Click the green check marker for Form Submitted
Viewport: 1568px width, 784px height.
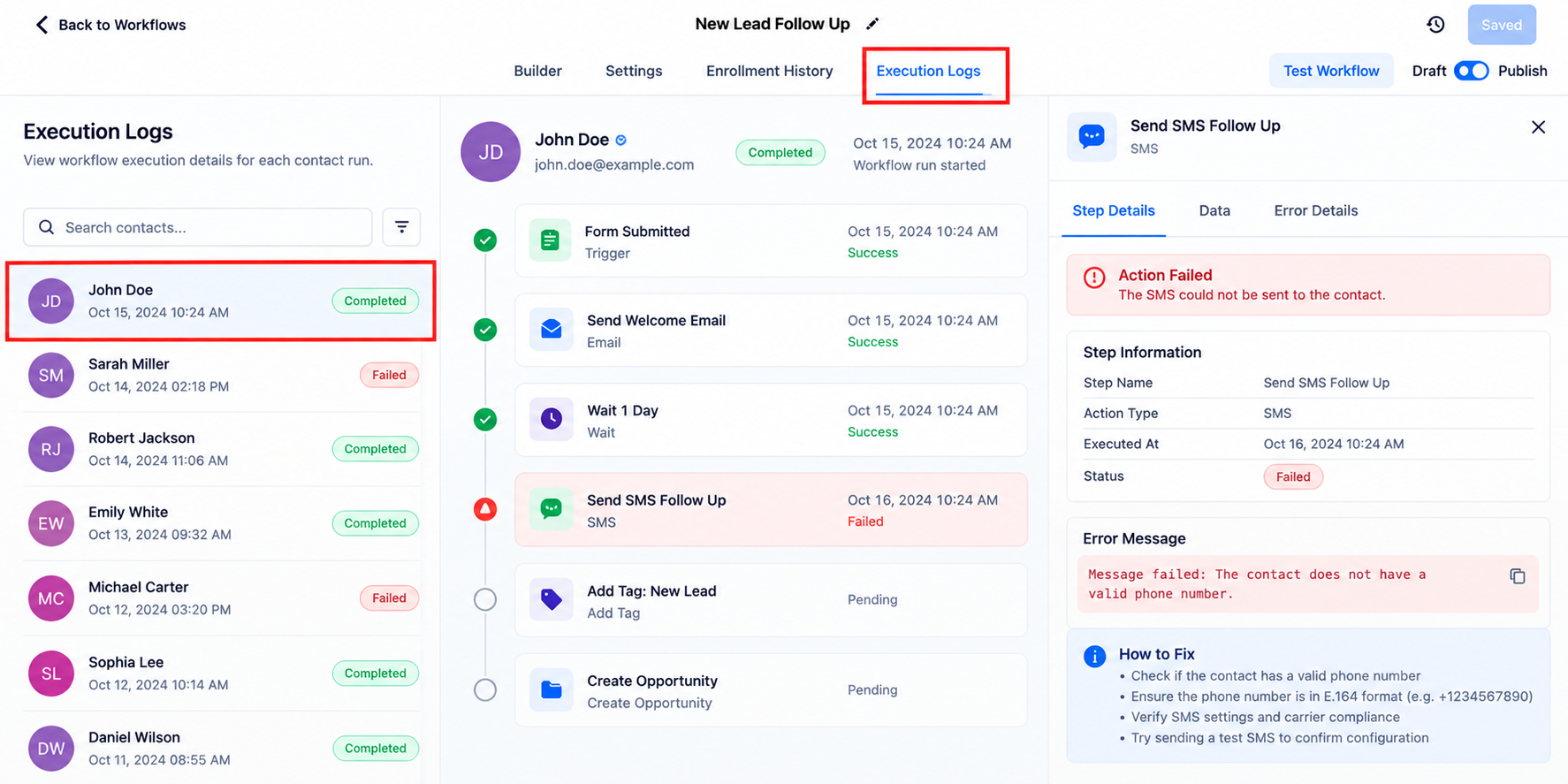(485, 240)
